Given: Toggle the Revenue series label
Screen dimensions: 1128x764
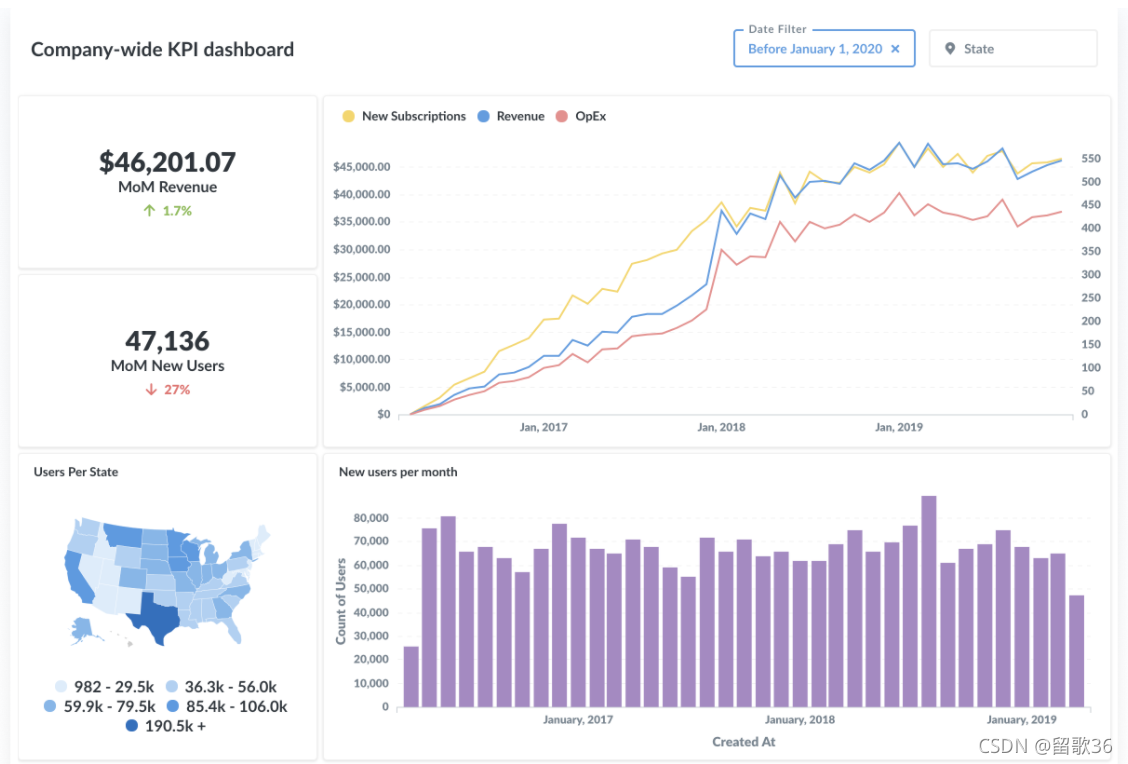Looking at the screenshot, I should point(520,116).
